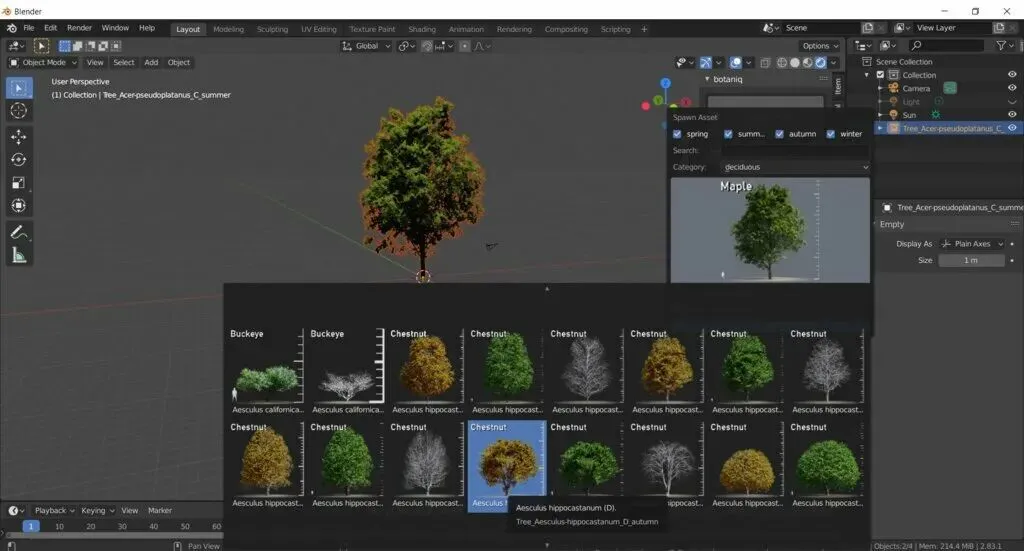Switch to the Shading workspace tab
This screenshot has width=1024, height=551.
[421, 29]
